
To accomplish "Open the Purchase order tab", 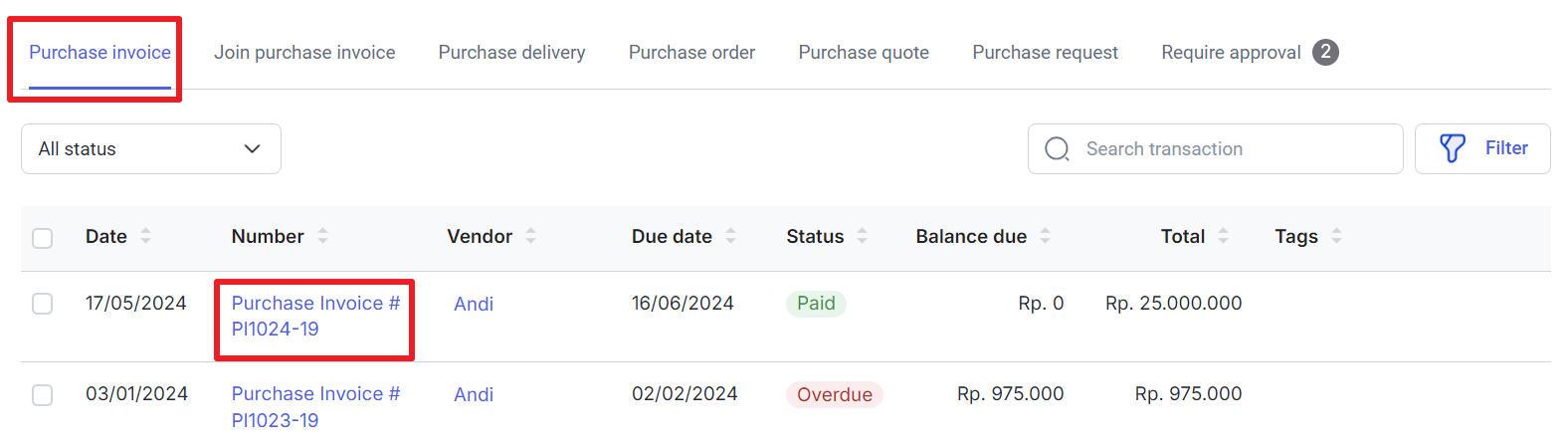I will 691,53.
